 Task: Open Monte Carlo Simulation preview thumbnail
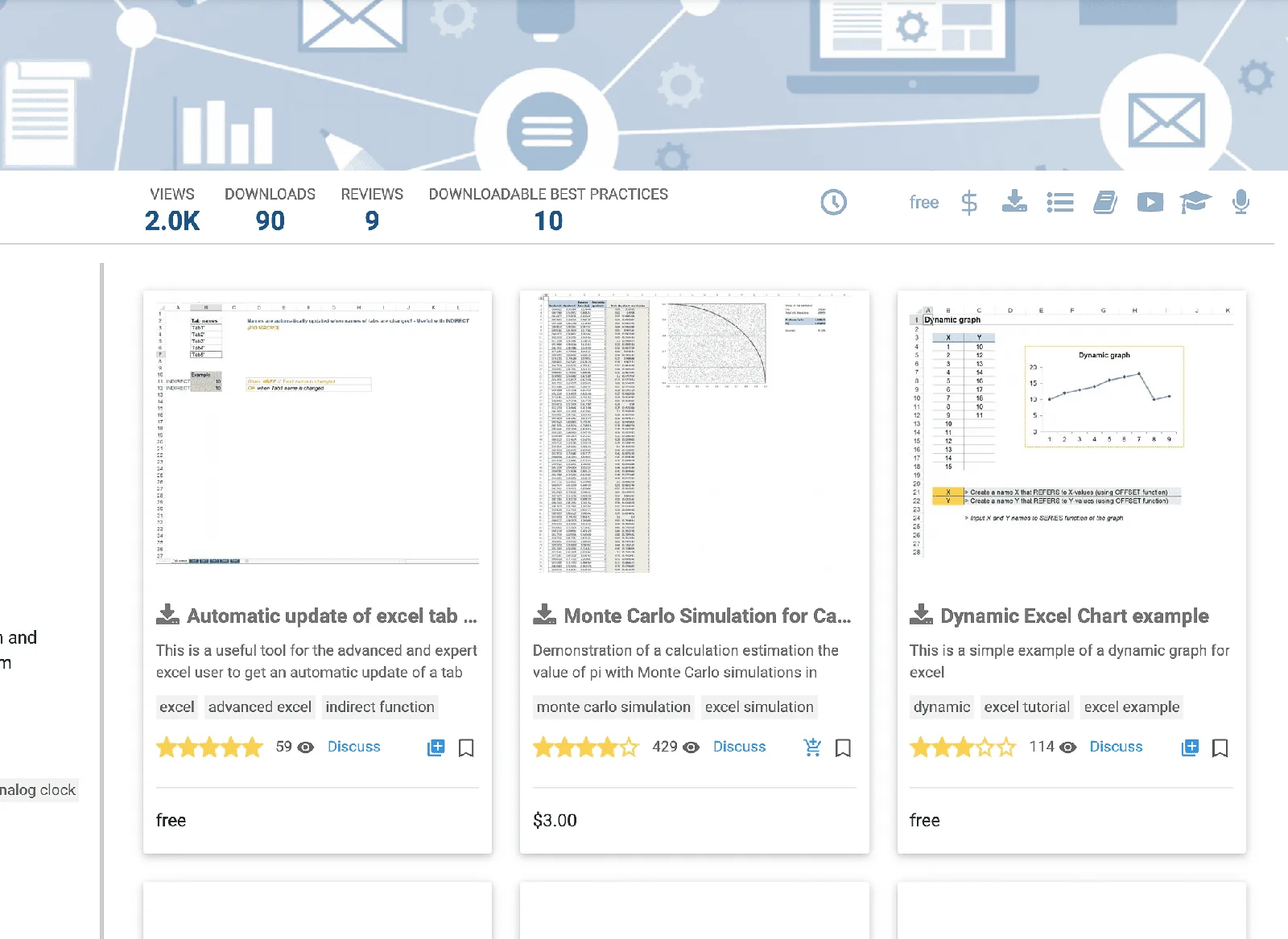(x=694, y=434)
